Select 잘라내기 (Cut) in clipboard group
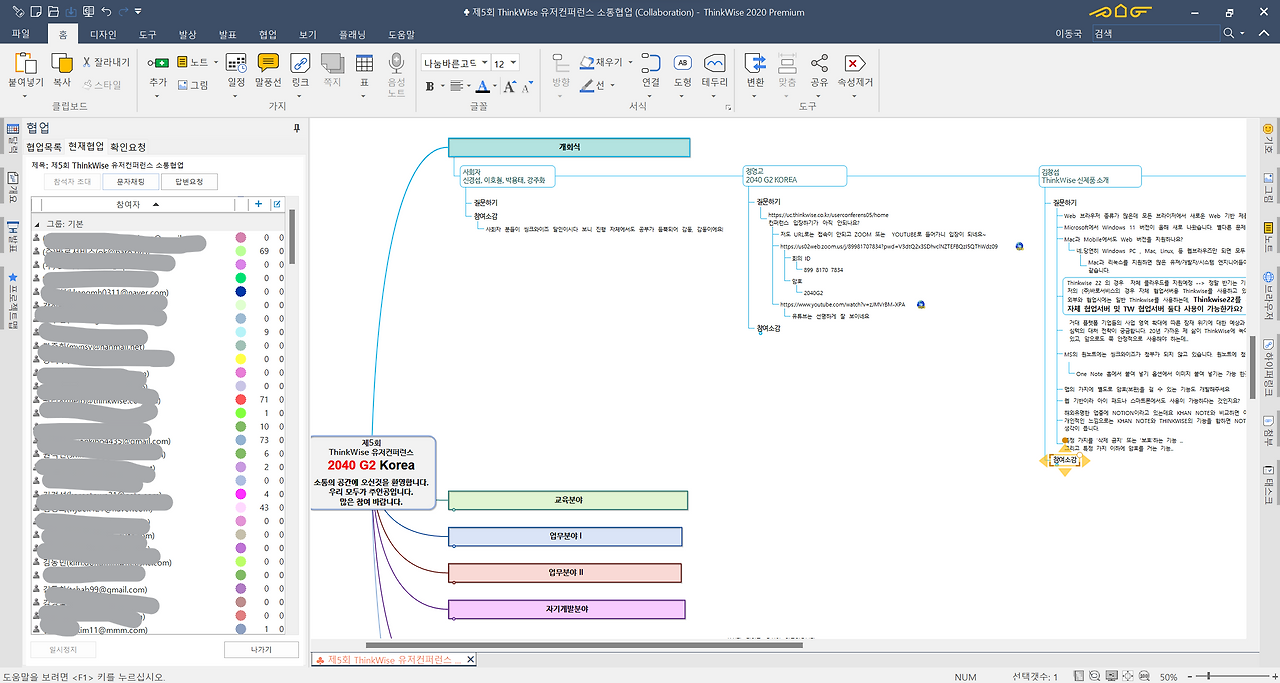Viewport: 1280px width, 683px height. tap(106, 61)
